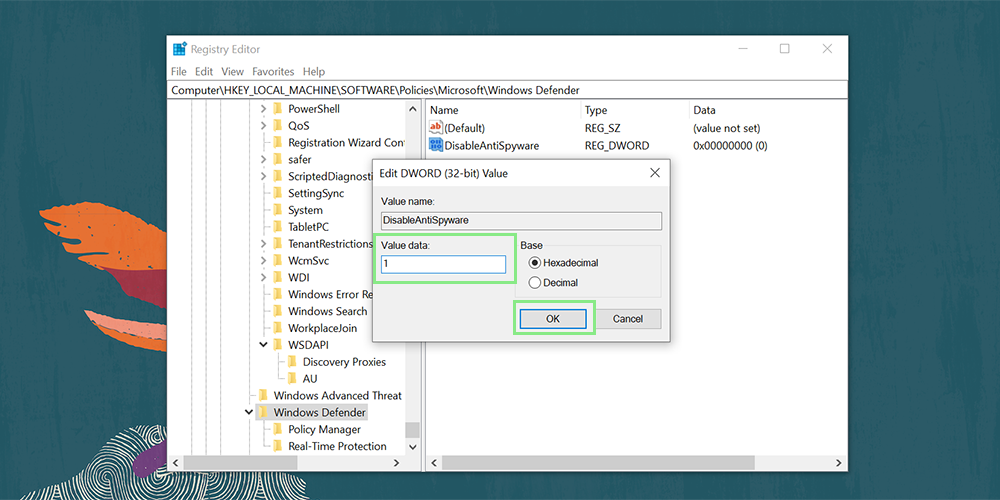Click the DisableAntiSpyware DWORD value icon

coord(436,145)
